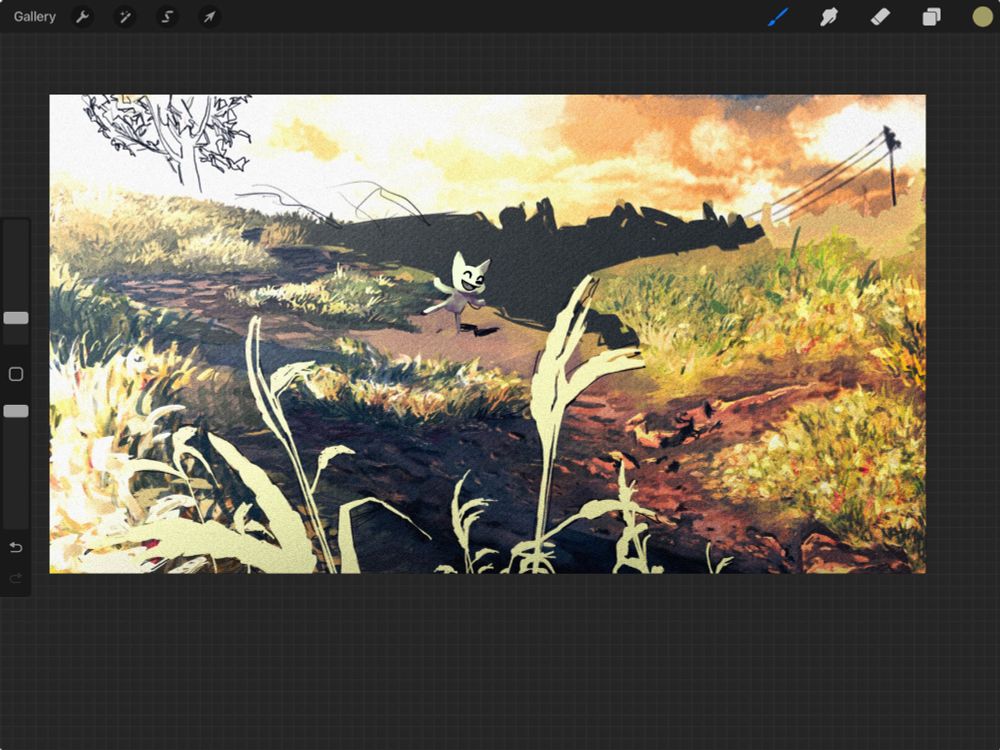Adjust the brush size slider handle

pyautogui.click(x=16, y=318)
